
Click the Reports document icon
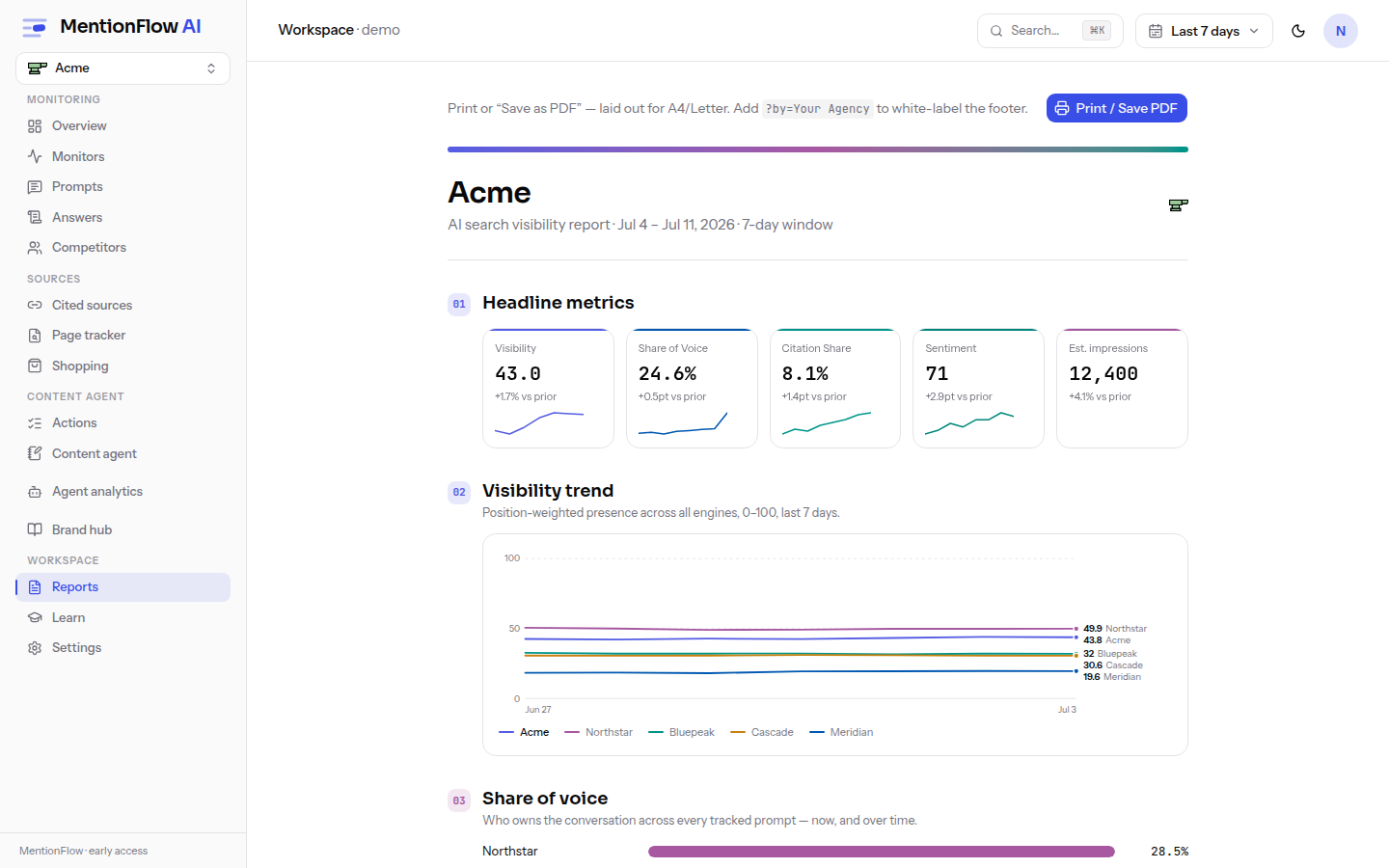[35, 587]
